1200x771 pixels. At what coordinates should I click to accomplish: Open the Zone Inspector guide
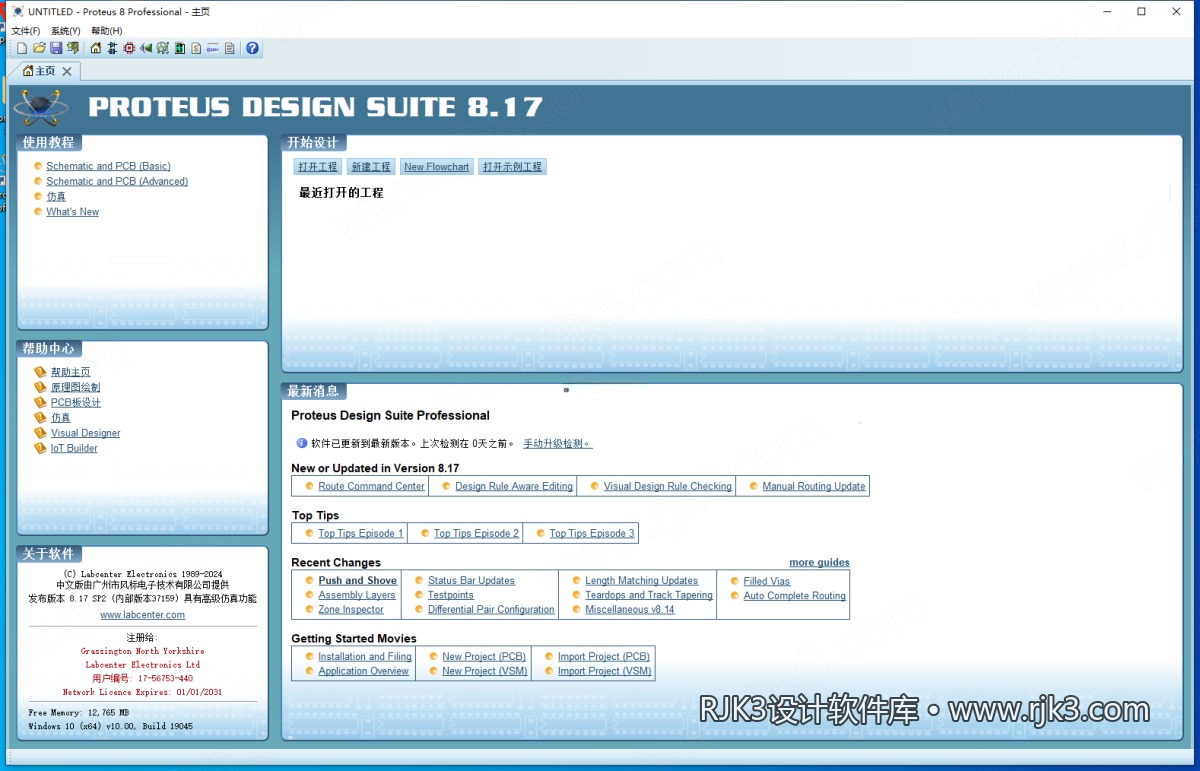[351, 610]
